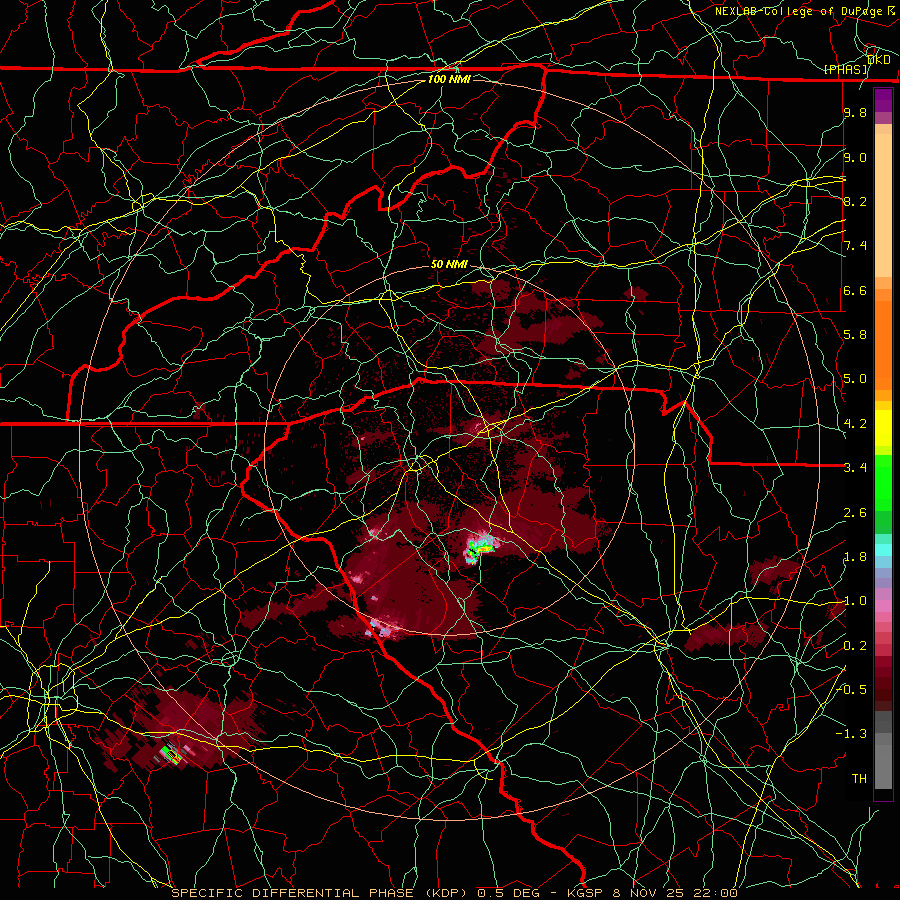
Task: Click the 0.2 value on the scale
Action: click(x=855, y=646)
